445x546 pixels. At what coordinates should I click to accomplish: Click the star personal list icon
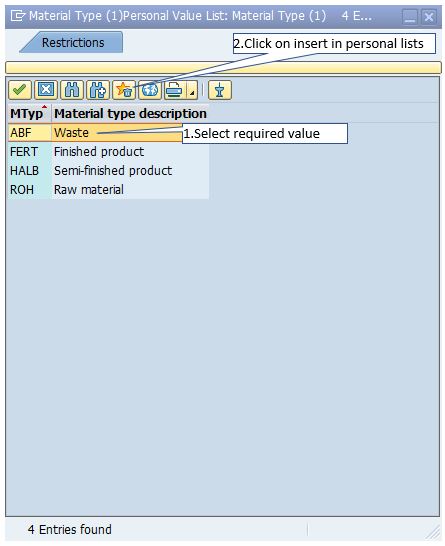click(124, 90)
